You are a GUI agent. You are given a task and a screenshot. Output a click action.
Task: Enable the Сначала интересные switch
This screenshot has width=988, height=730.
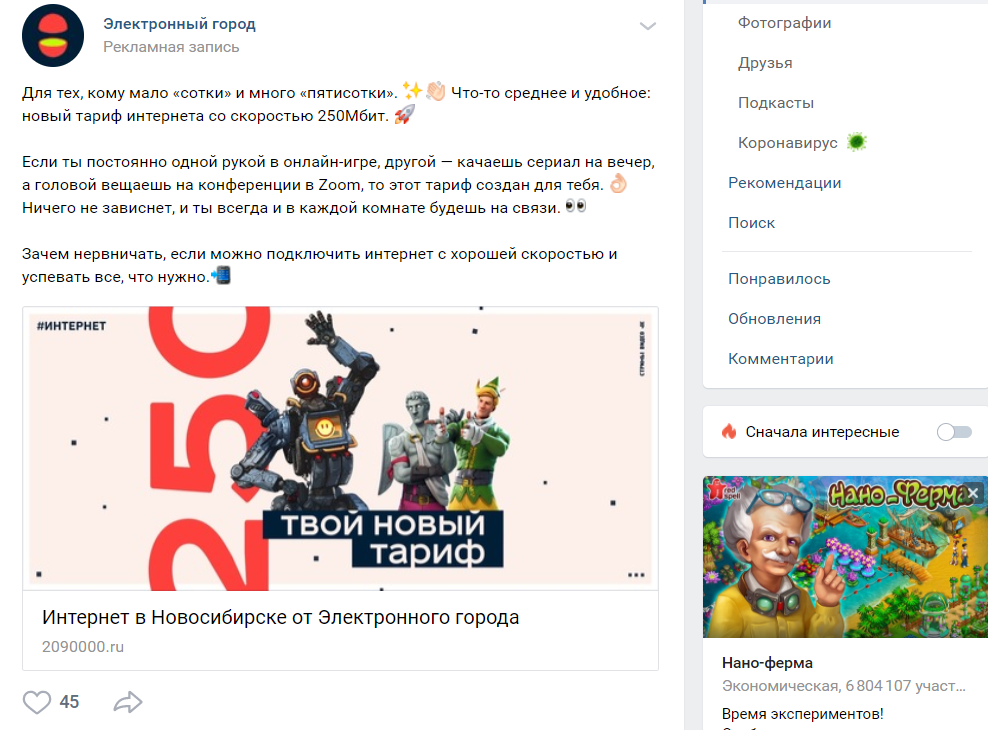coord(954,432)
